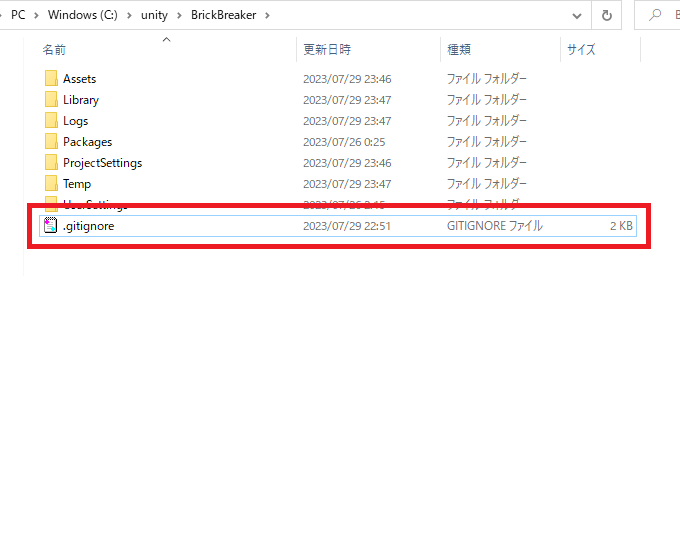Select the .gitignore file icon
680x551 pixels.
pyautogui.click(x=51, y=225)
